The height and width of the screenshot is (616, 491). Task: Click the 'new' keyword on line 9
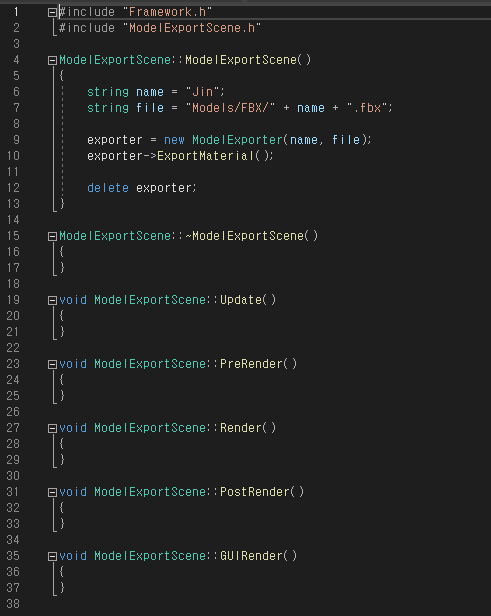[x=174, y=140]
